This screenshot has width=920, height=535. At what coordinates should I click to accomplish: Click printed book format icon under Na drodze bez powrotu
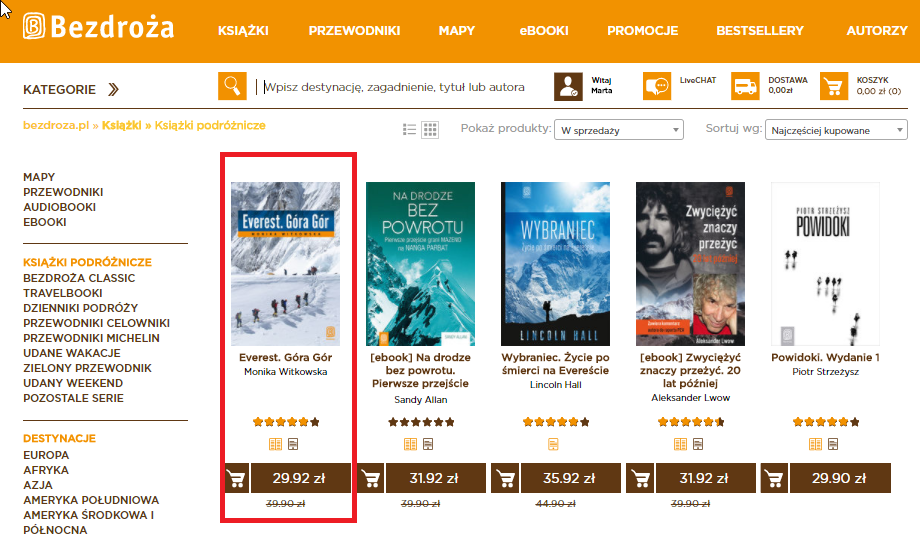(410, 444)
